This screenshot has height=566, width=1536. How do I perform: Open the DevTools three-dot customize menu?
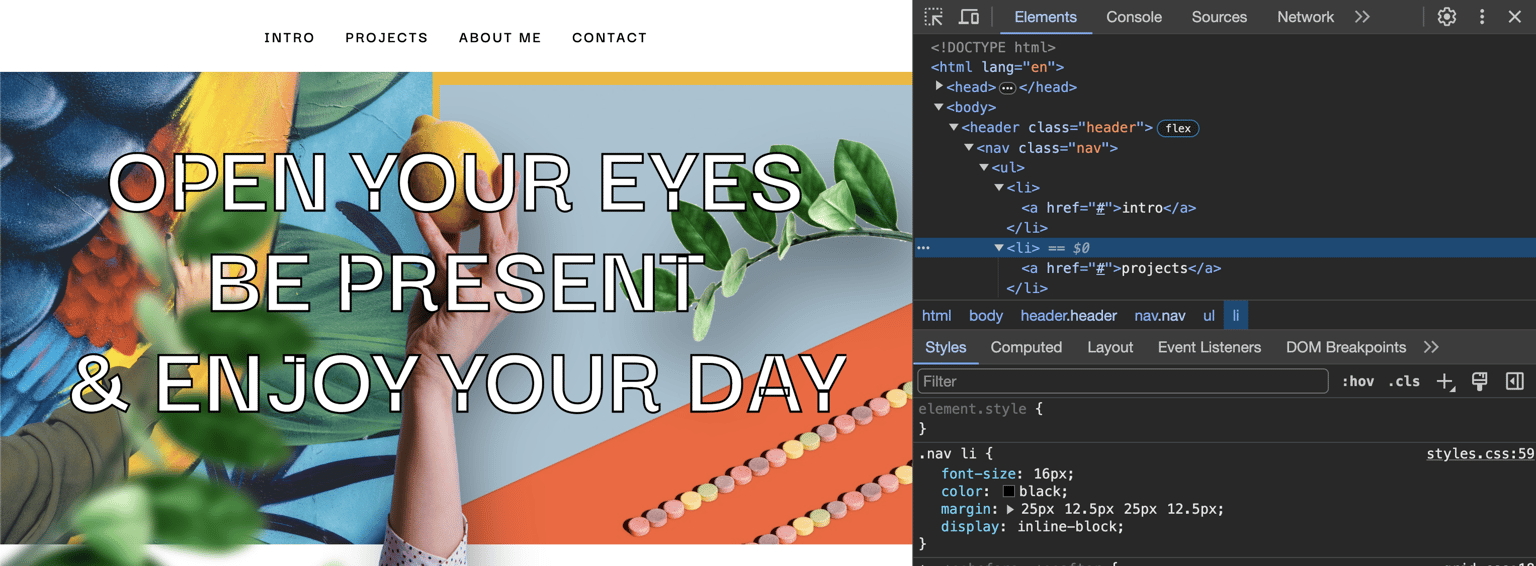pos(1482,17)
